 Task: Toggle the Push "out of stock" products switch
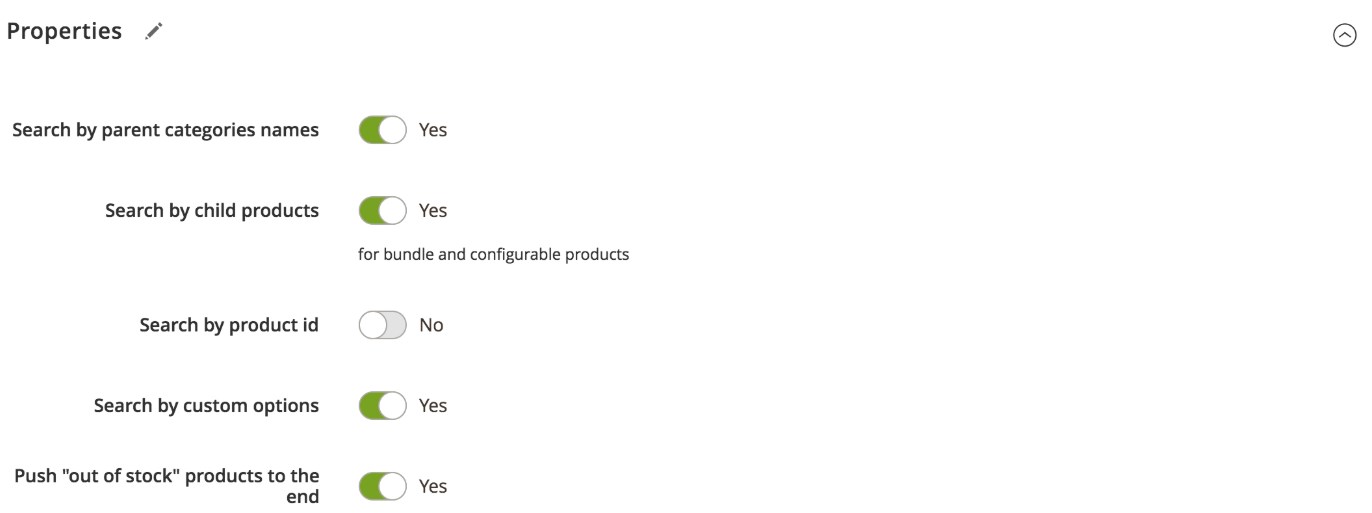tap(383, 487)
